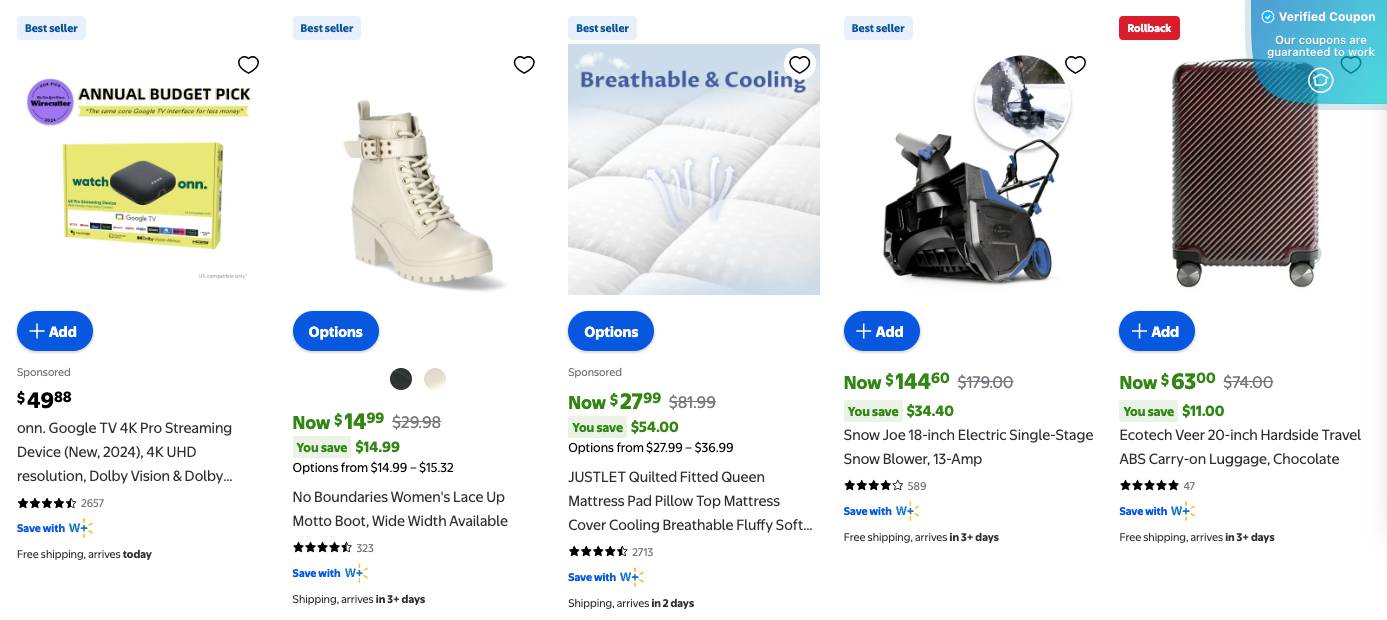Click the heart icon on the mattress pad cover
The image size is (1387, 620).
pyautogui.click(x=799, y=64)
